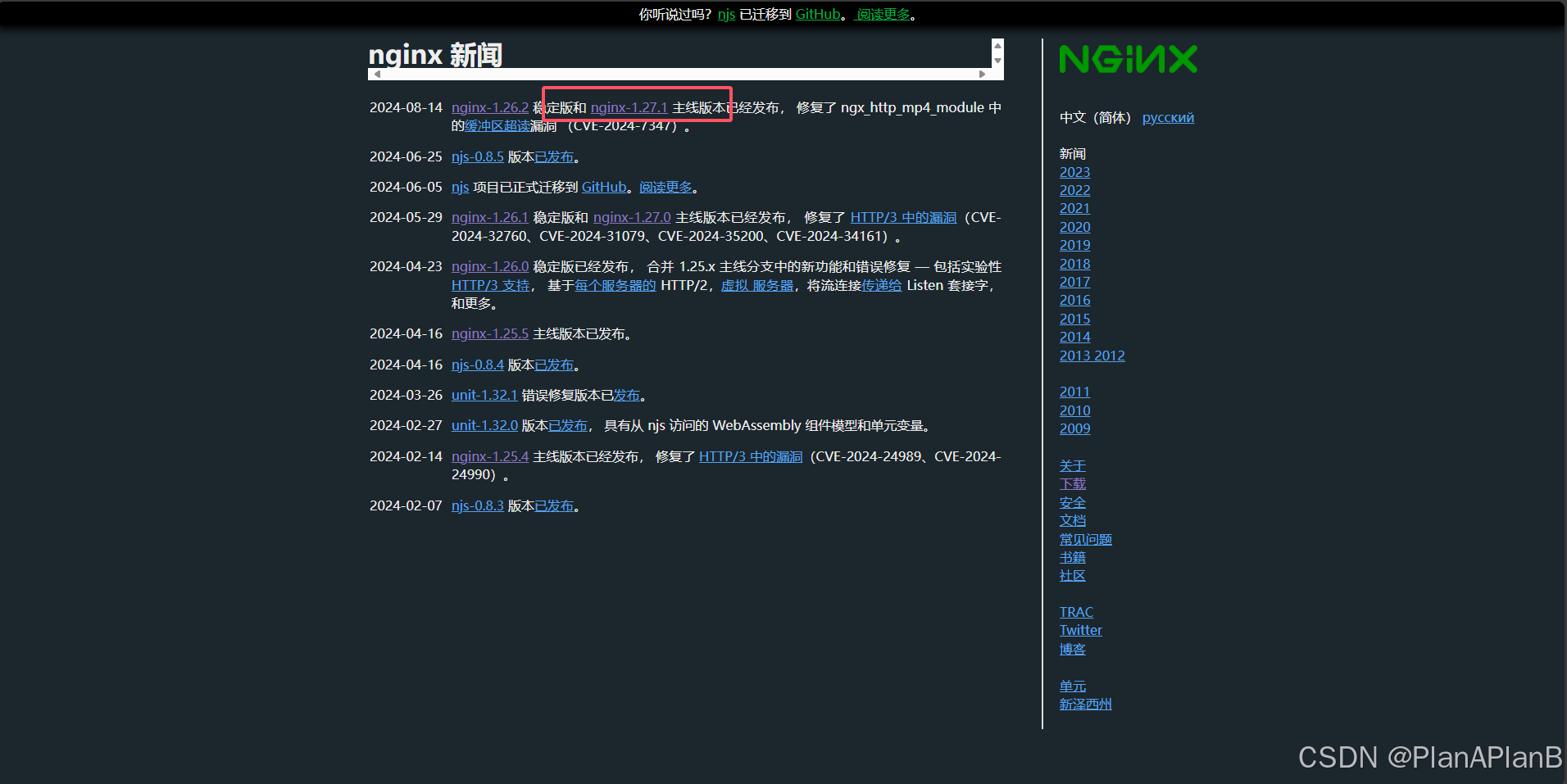Click the right arrow of the horizontal scrollbar
This screenshot has height=784, width=1567.
pyautogui.click(x=982, y=74)
